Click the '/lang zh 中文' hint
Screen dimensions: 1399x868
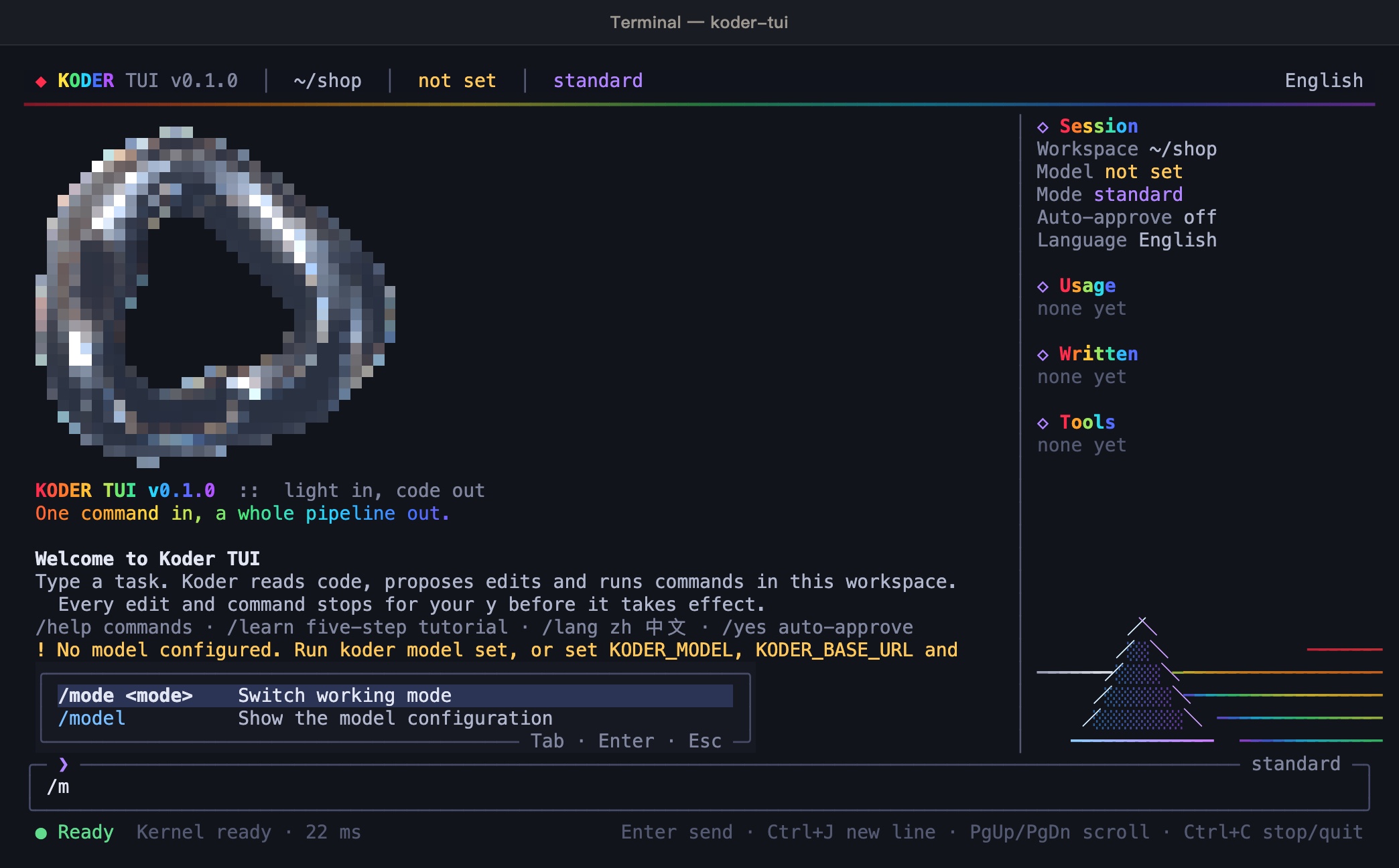[614, 627]
